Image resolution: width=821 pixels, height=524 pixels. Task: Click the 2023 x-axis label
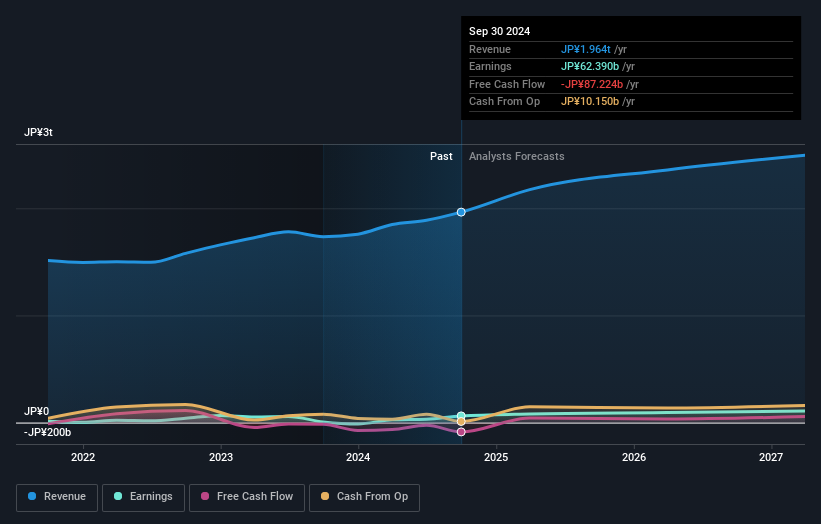(x=220, y=457)
